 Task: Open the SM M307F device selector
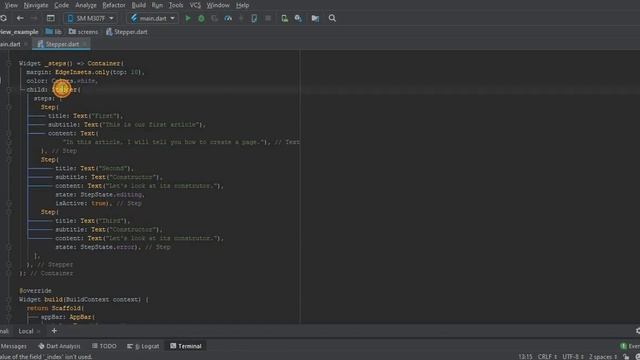[x=91, y=18]
